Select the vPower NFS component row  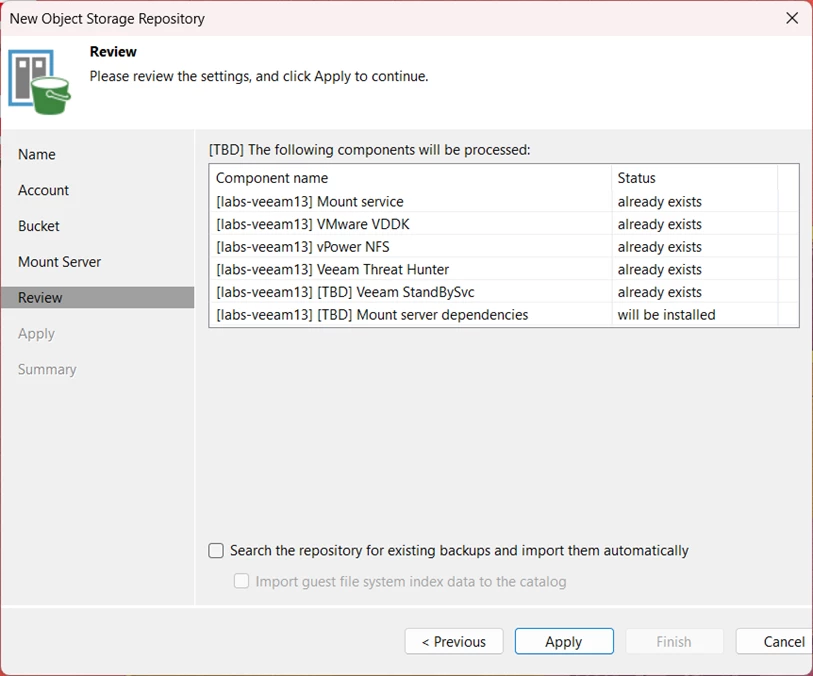503,247
